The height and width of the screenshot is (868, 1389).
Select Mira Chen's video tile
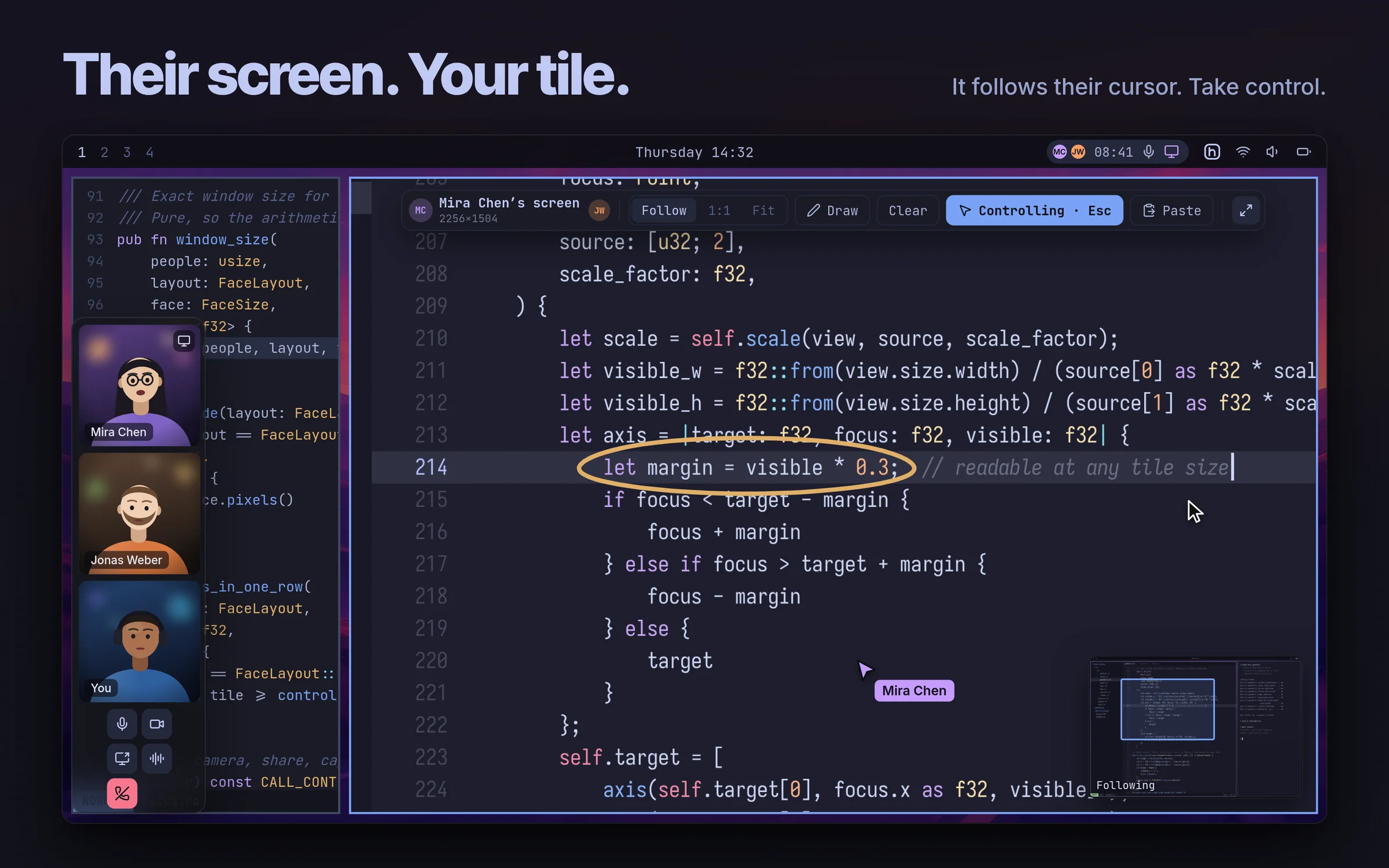pos(139,385)
